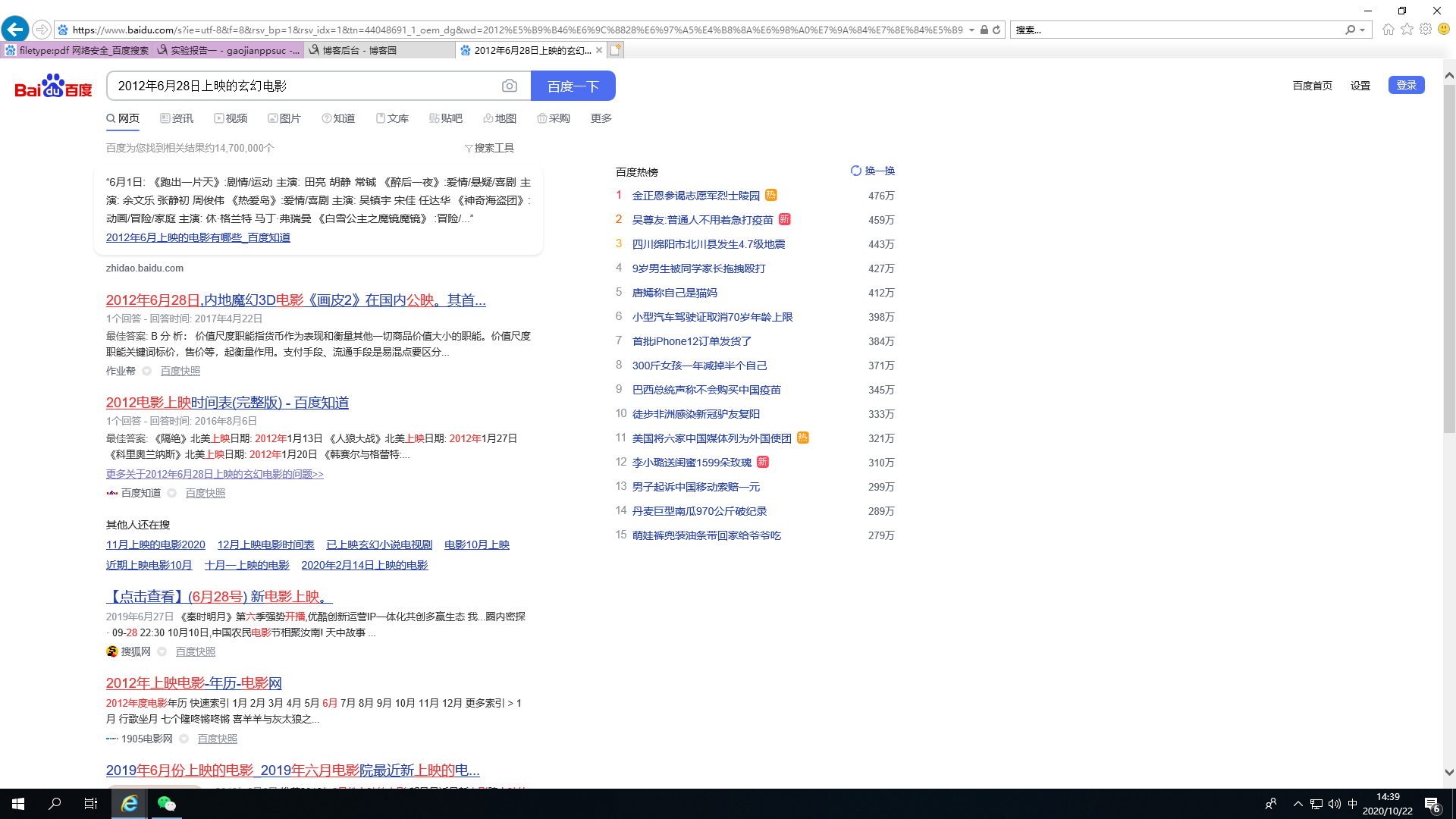The width and height of the screenshot is (1456, 819).
Task: Click the camera image search icon
Action: tap(510, 86)
